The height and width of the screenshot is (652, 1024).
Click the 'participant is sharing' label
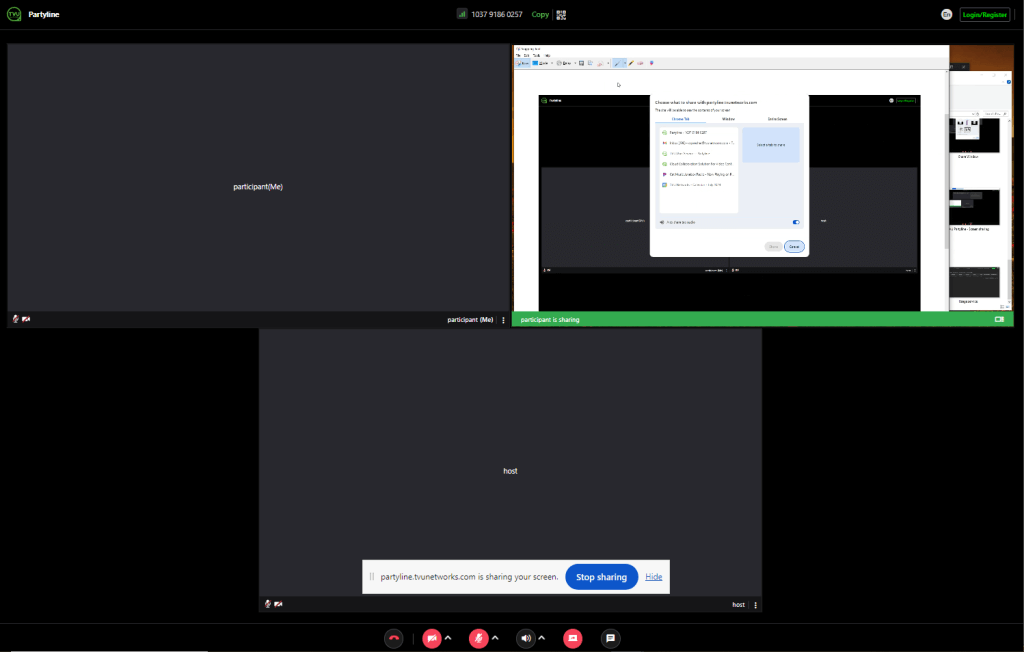pyautogui.click(x=550, y=319)
